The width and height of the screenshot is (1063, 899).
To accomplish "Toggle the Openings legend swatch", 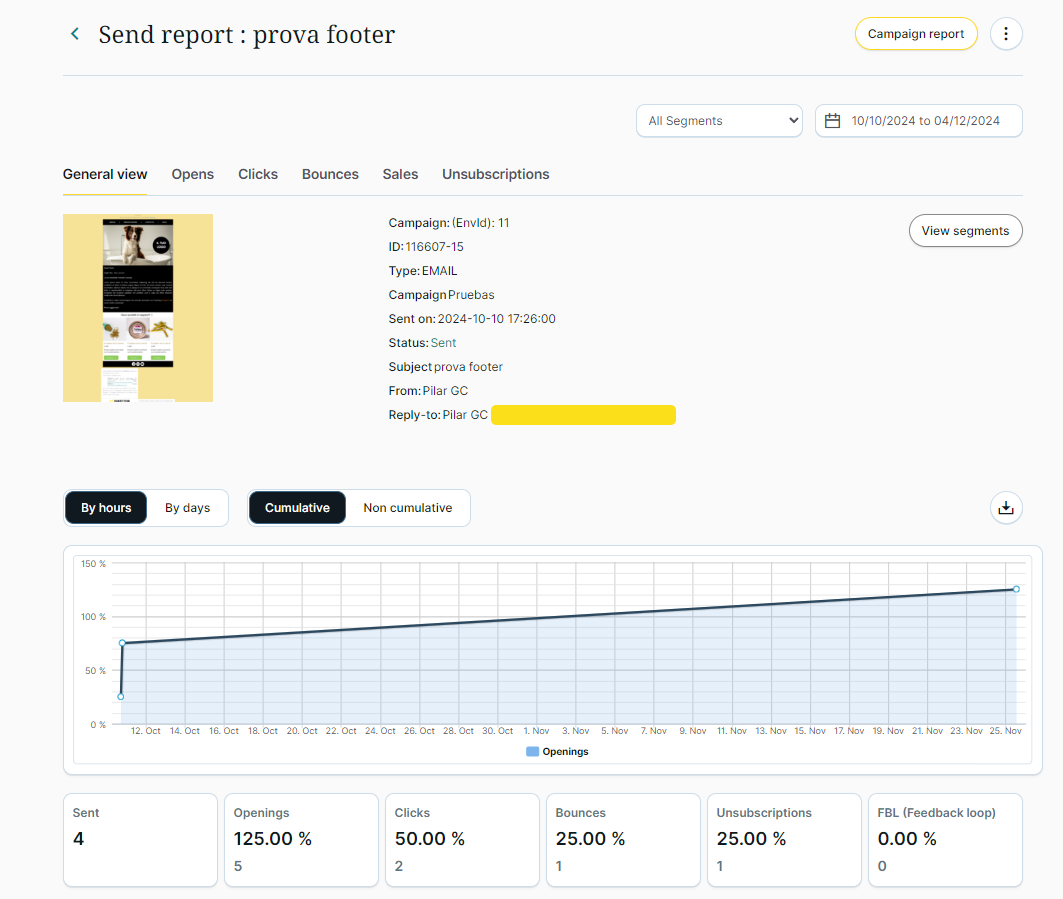I will pos(532,752).
